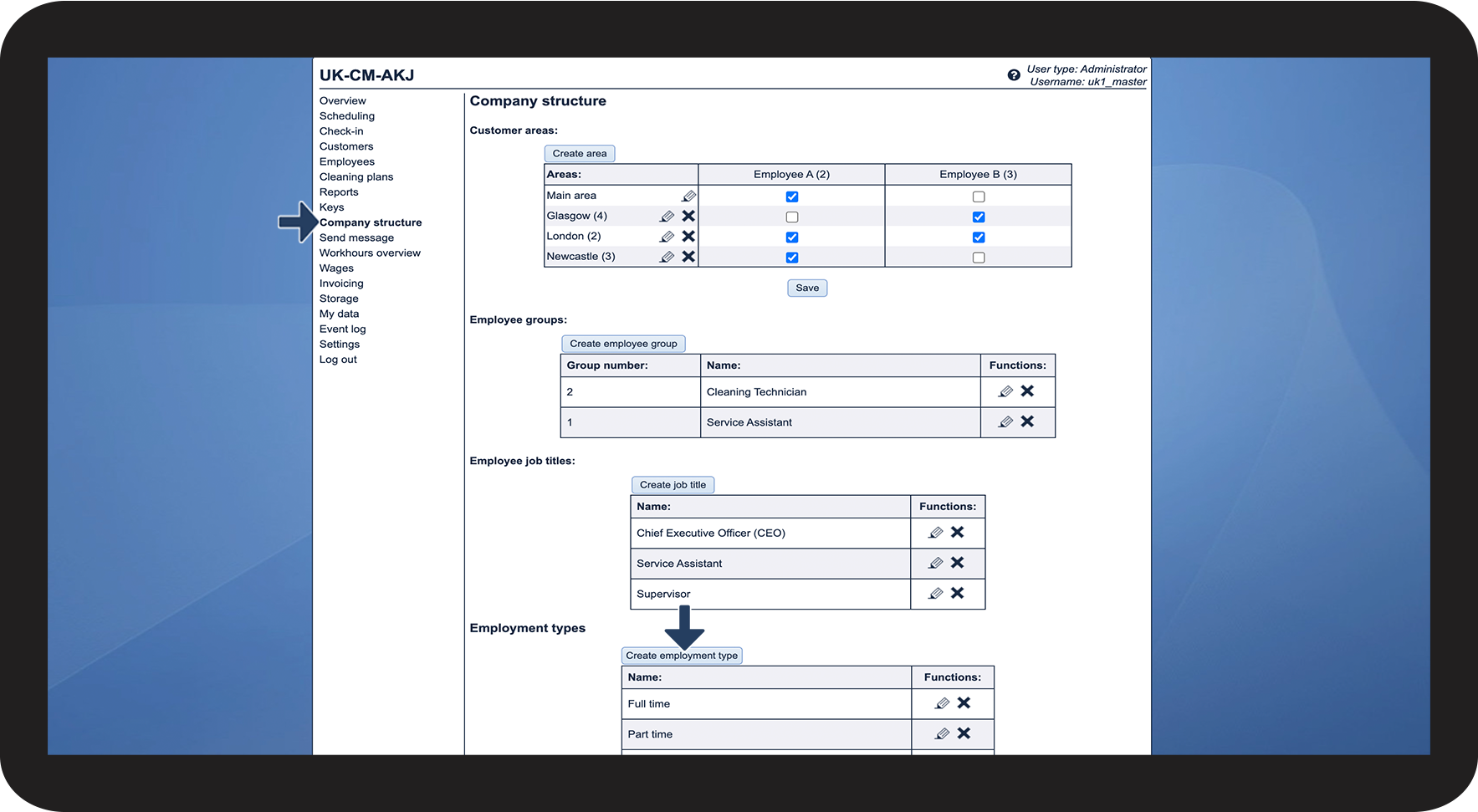Edit the Main area with pencil icon

coord(688,196)
